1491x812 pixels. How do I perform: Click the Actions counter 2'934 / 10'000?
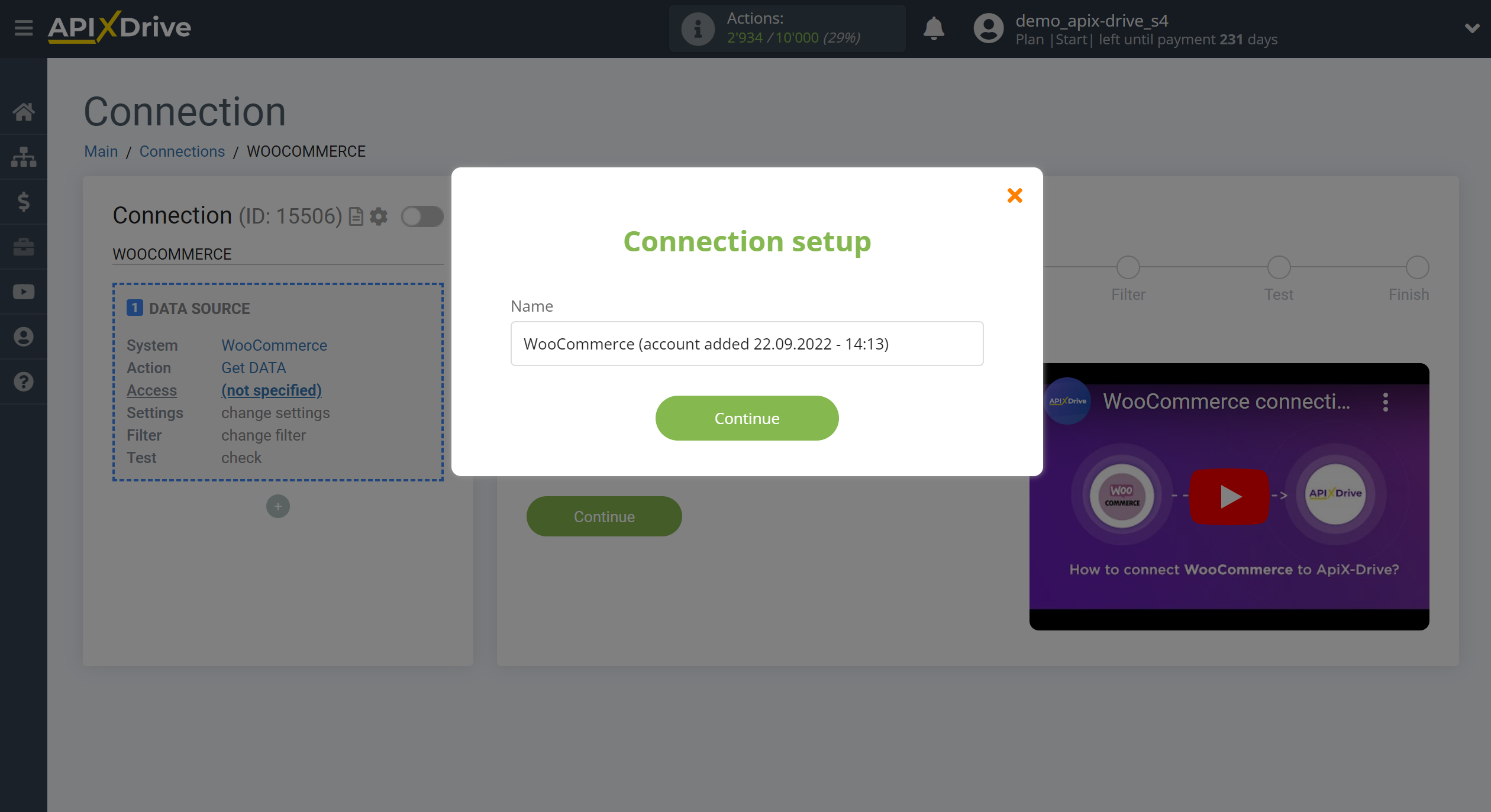click(773, 38)
